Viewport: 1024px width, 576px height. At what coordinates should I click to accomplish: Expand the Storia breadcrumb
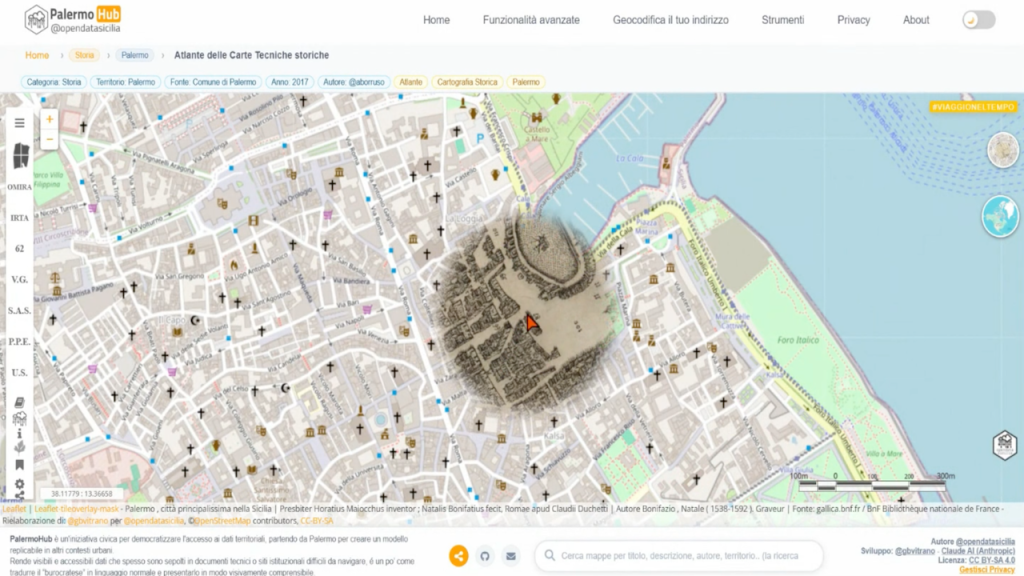point(84,55)
